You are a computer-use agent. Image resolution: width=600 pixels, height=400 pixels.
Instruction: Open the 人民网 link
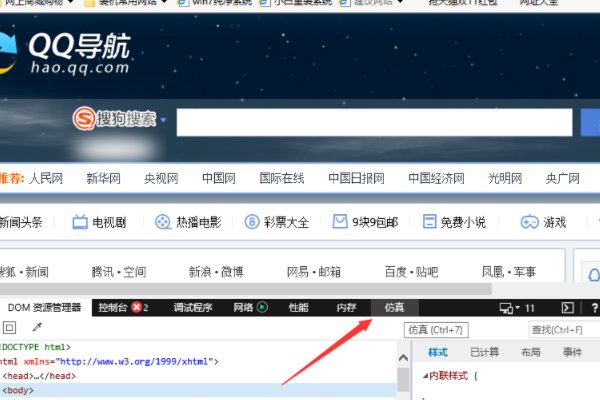[x=46, y=178]
